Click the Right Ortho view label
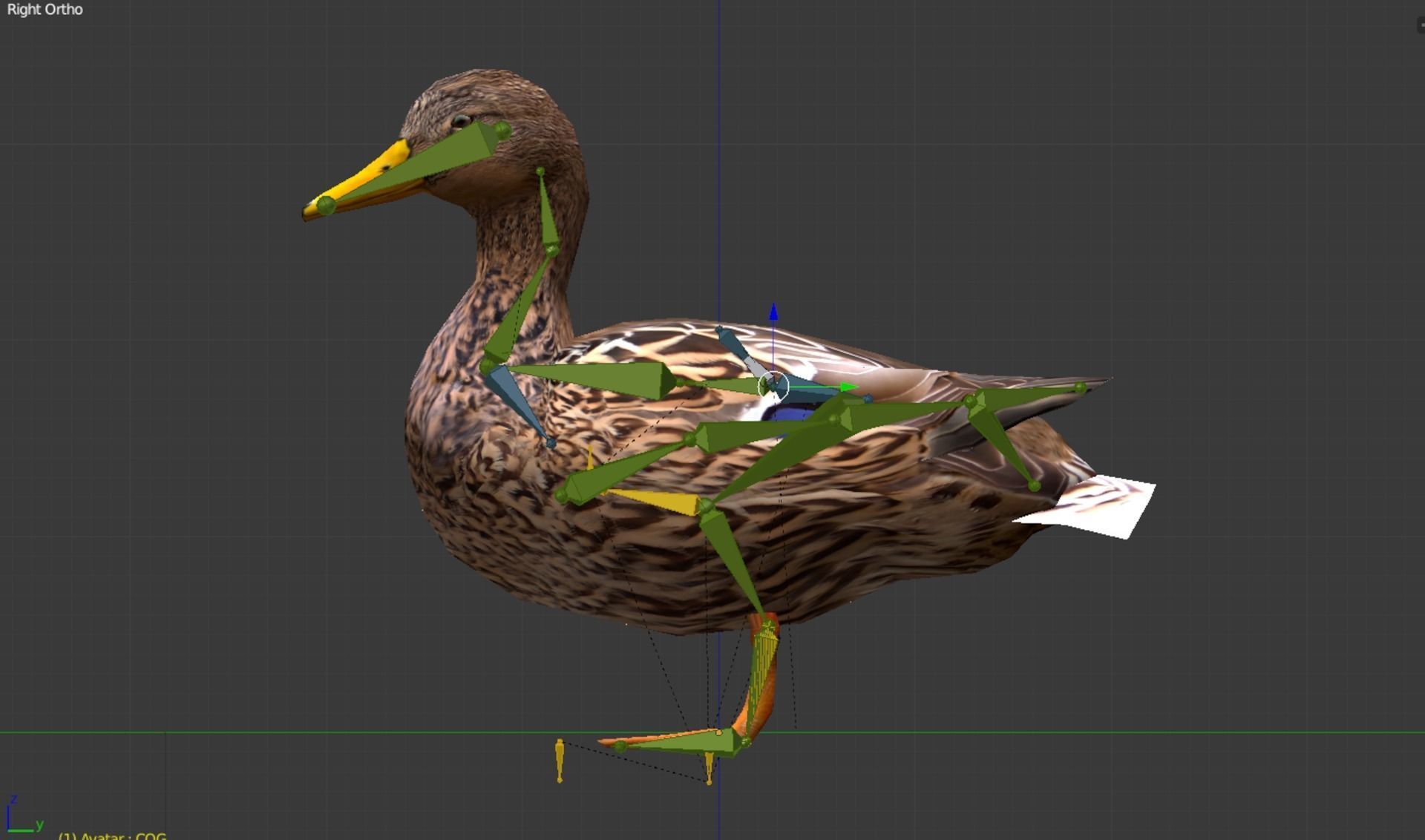This screenshot has width=1425, height=840. pyautogui.click(x=45, y=10)
